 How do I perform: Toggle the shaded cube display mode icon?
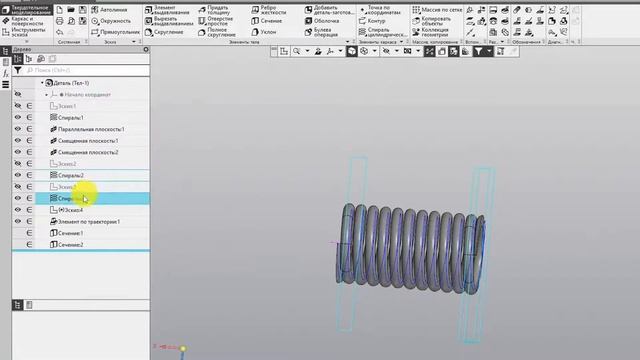(351, 51)
